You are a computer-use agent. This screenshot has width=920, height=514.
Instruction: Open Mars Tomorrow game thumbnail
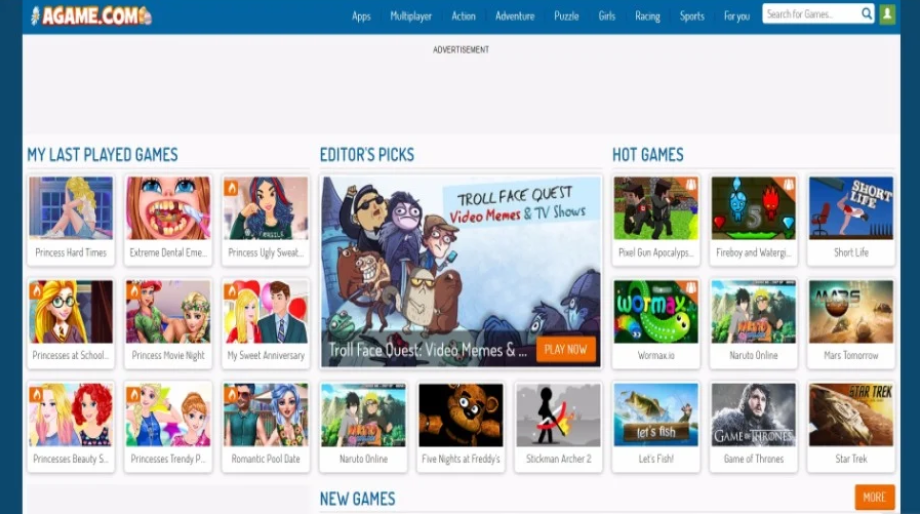[x=851, y=312]
